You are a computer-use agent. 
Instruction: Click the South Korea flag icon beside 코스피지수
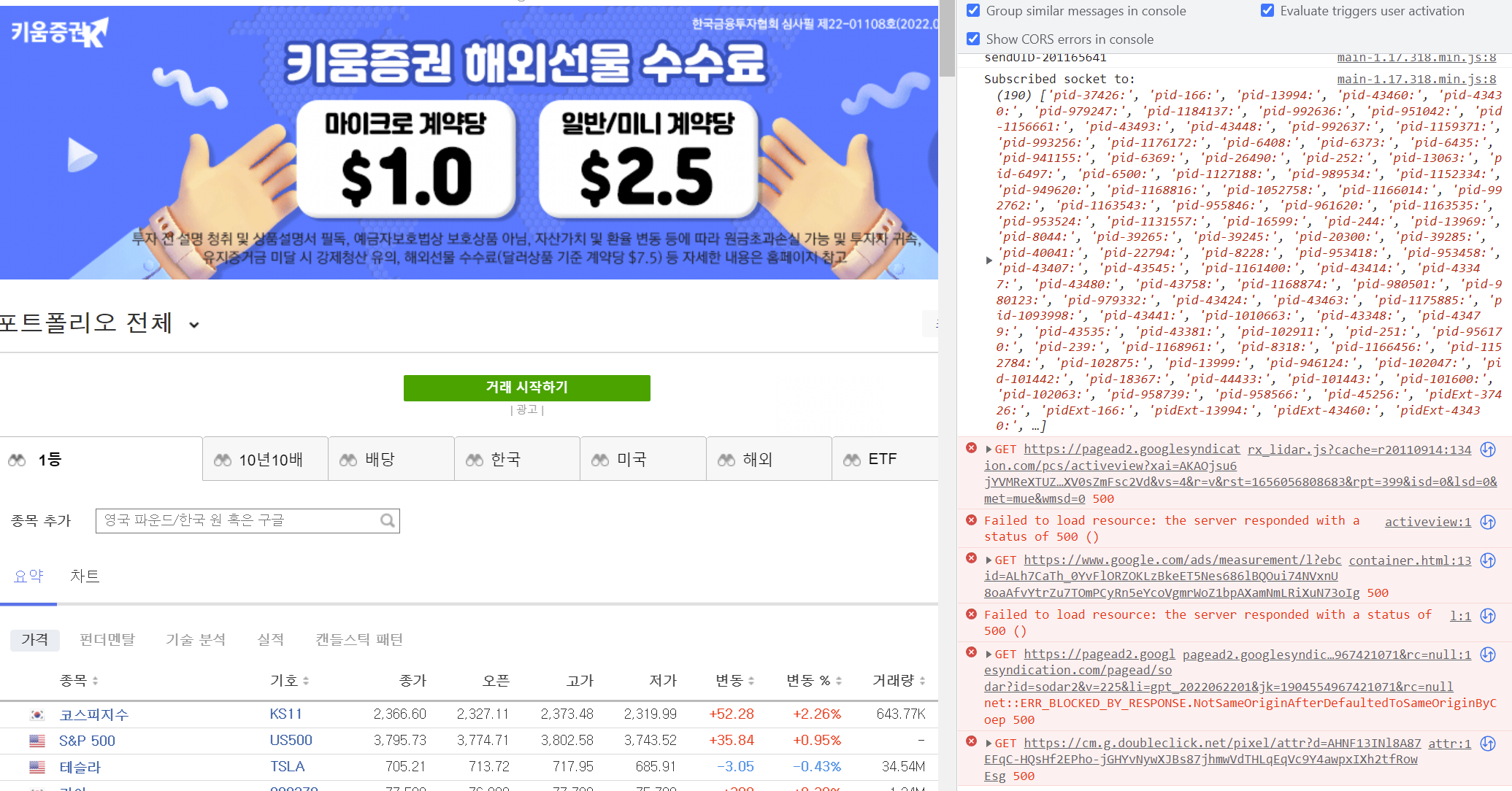point(37,715)
